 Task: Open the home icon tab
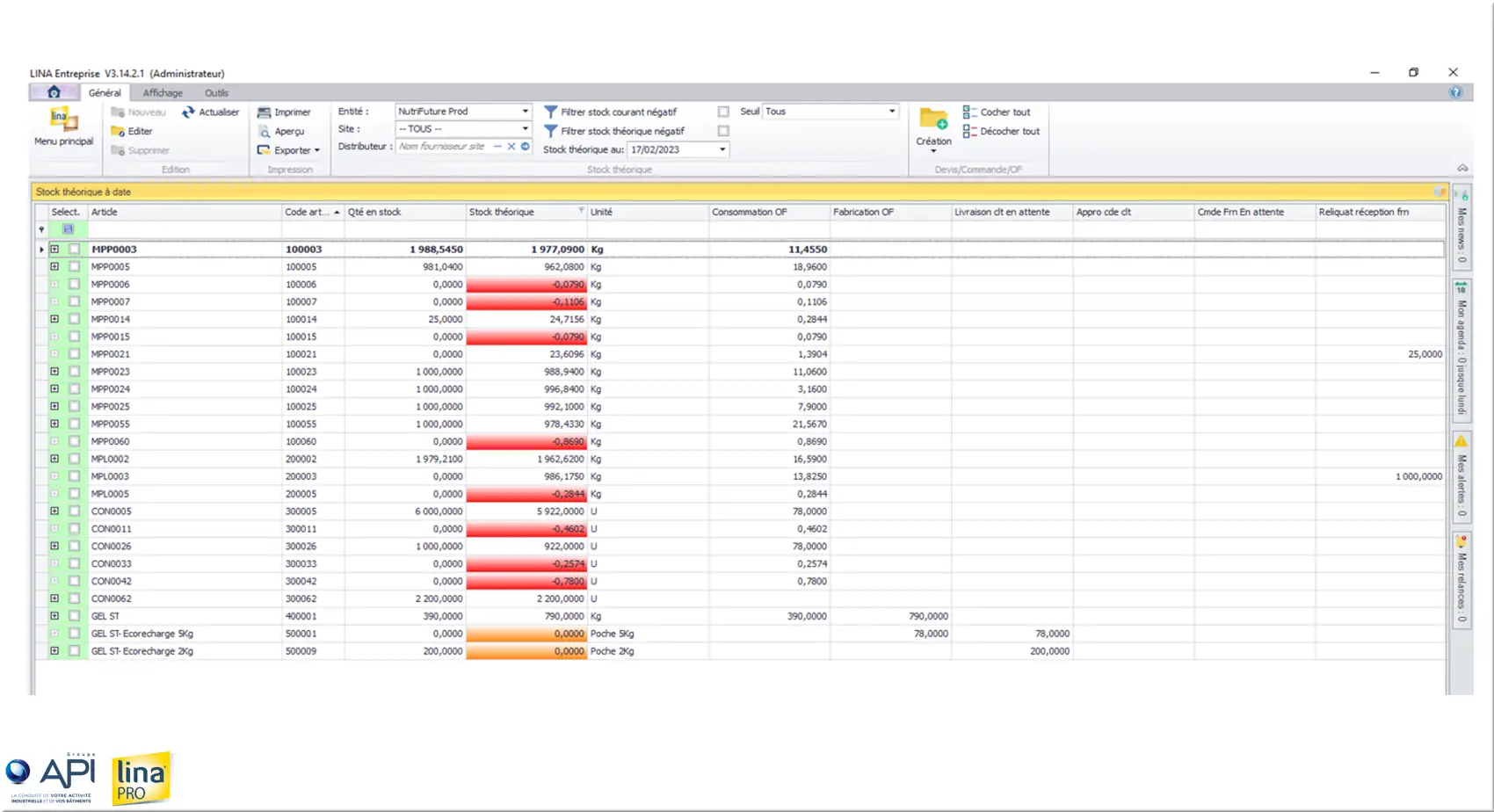[54, 92]
